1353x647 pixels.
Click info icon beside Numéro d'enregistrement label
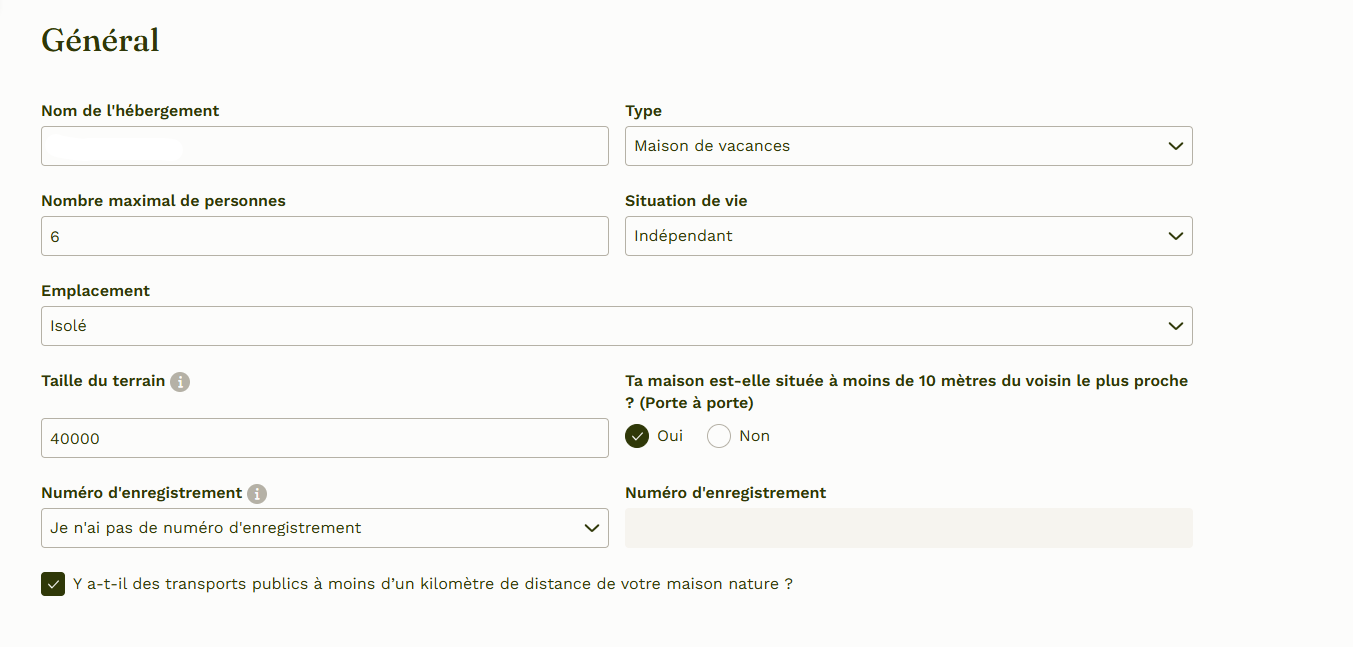tap(257, 494)
